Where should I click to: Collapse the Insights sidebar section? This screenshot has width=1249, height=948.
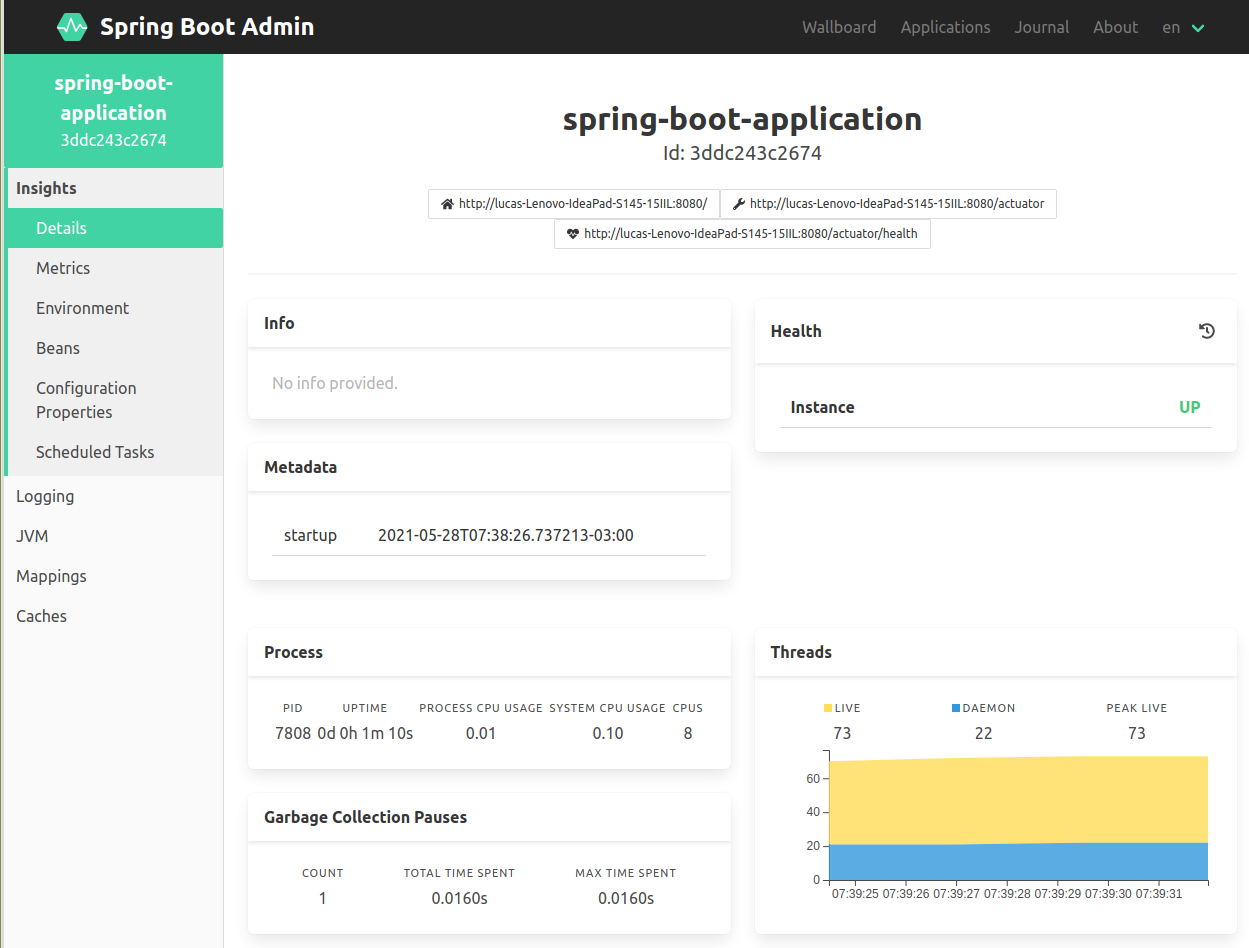pos(113,188)
